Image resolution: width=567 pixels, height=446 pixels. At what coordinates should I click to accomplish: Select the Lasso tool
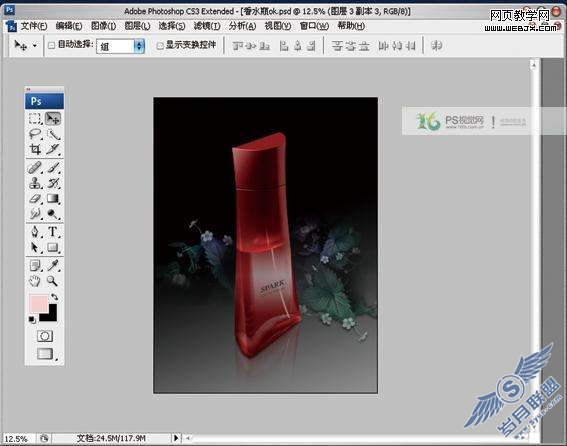pos(35,134)
